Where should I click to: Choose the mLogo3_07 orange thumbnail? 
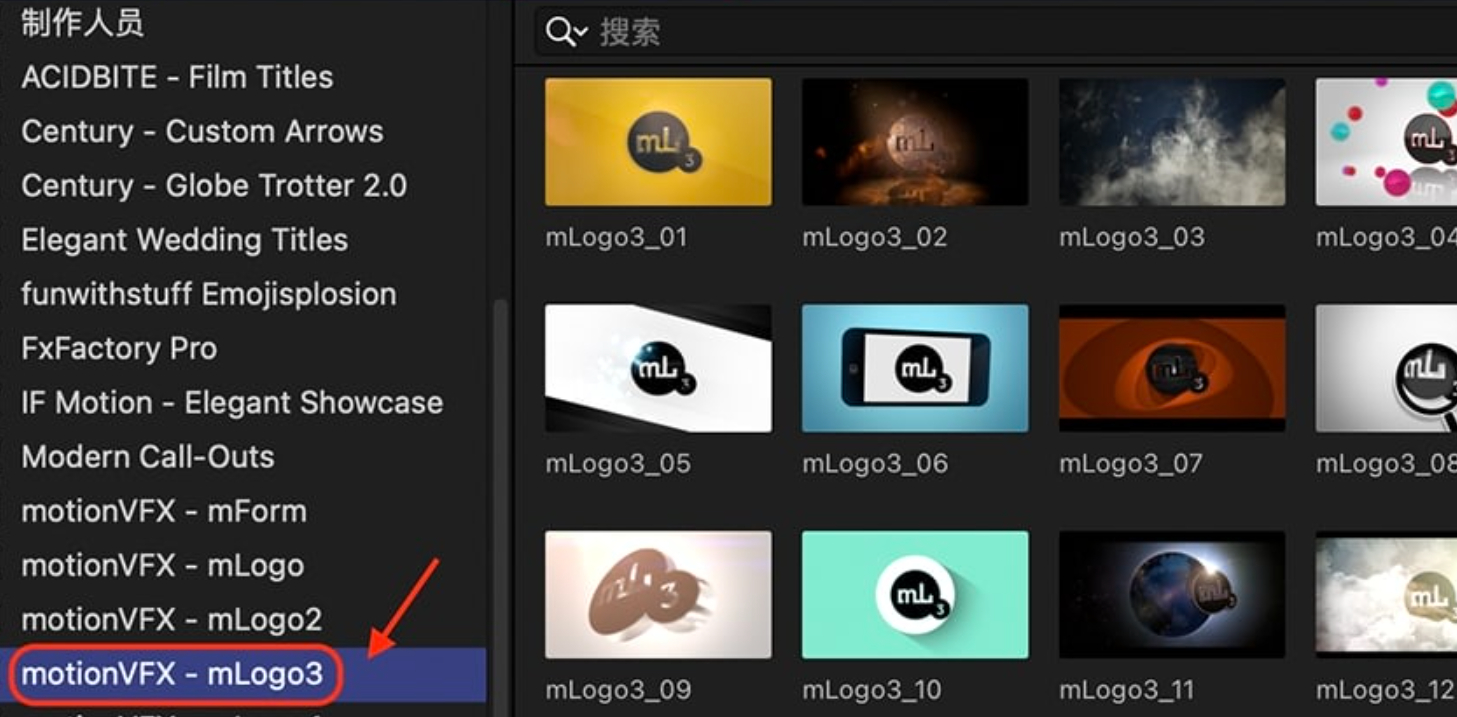click(1172, 368)
